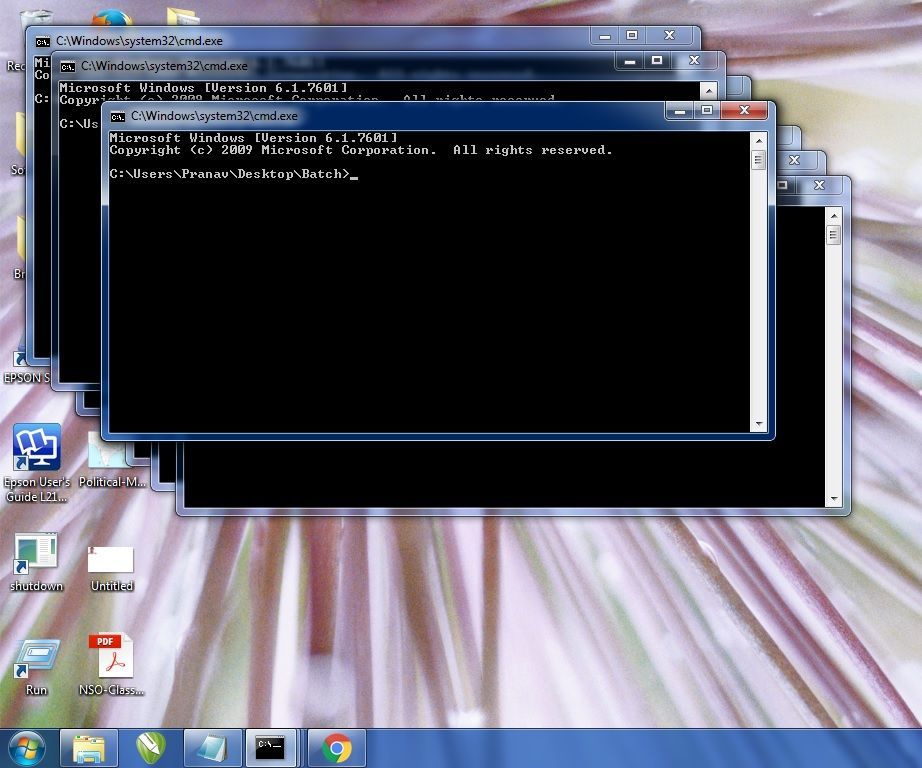
Task: Select the Untitled desktop file
Action: coord(111,568)
